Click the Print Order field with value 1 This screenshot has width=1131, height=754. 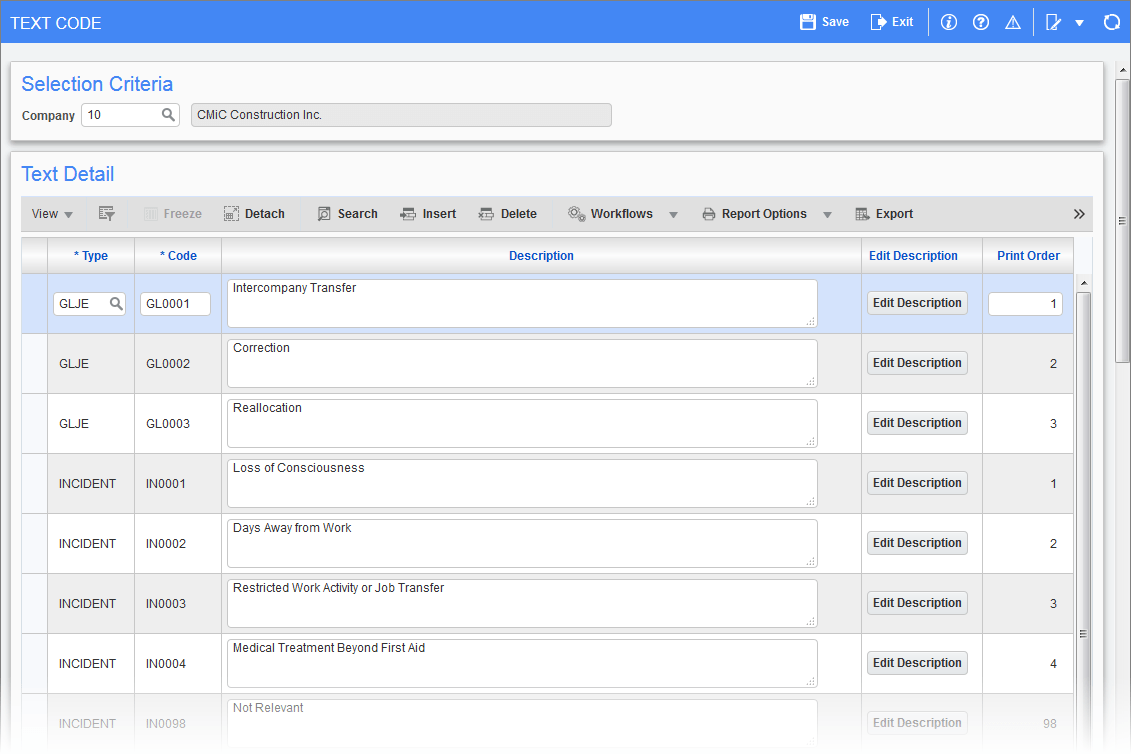pos(1025,304)
